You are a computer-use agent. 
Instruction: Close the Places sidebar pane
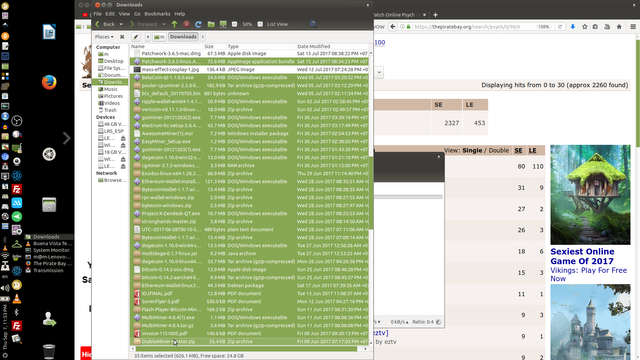[122, 37]
